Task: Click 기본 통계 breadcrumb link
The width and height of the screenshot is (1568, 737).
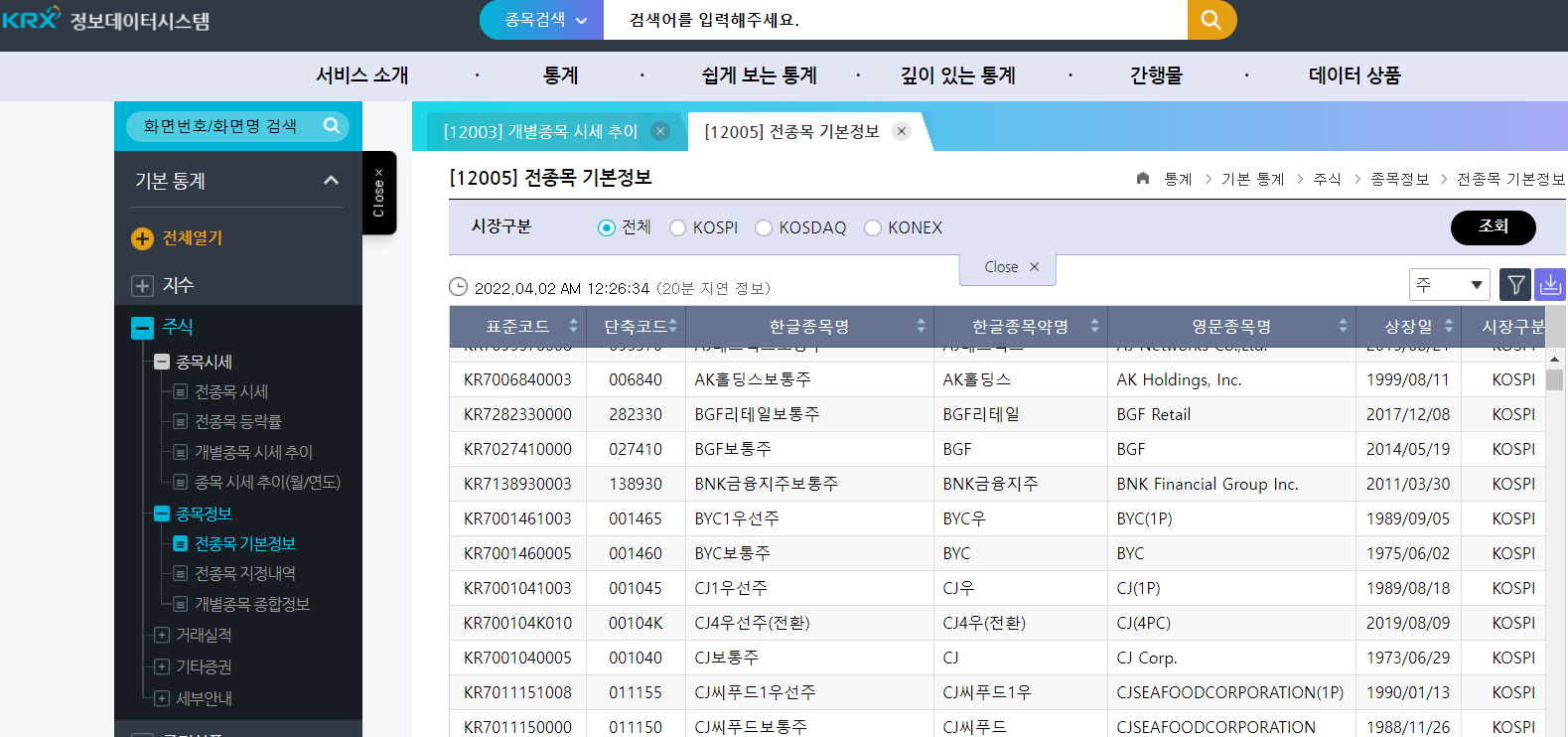Action: (x=1253, y=179)
